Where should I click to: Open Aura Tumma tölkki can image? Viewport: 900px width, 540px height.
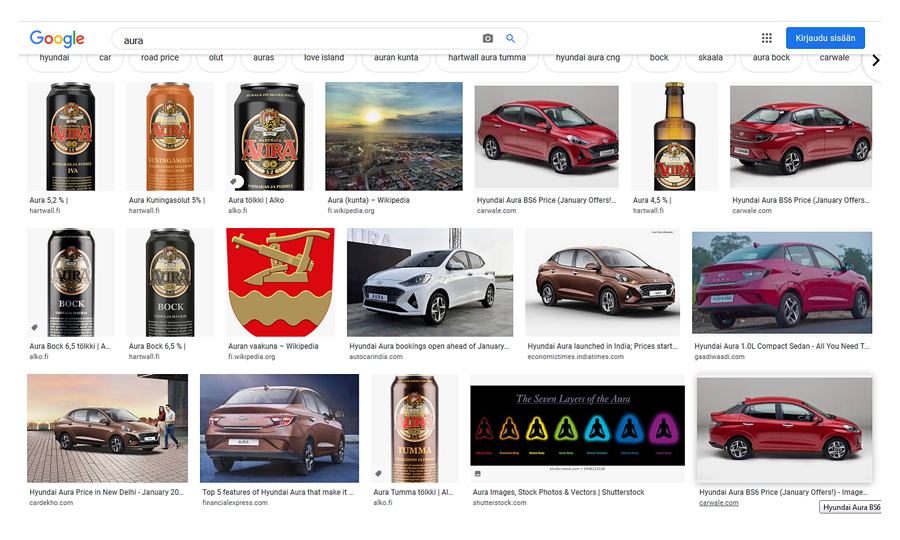[x=414, y=428]
